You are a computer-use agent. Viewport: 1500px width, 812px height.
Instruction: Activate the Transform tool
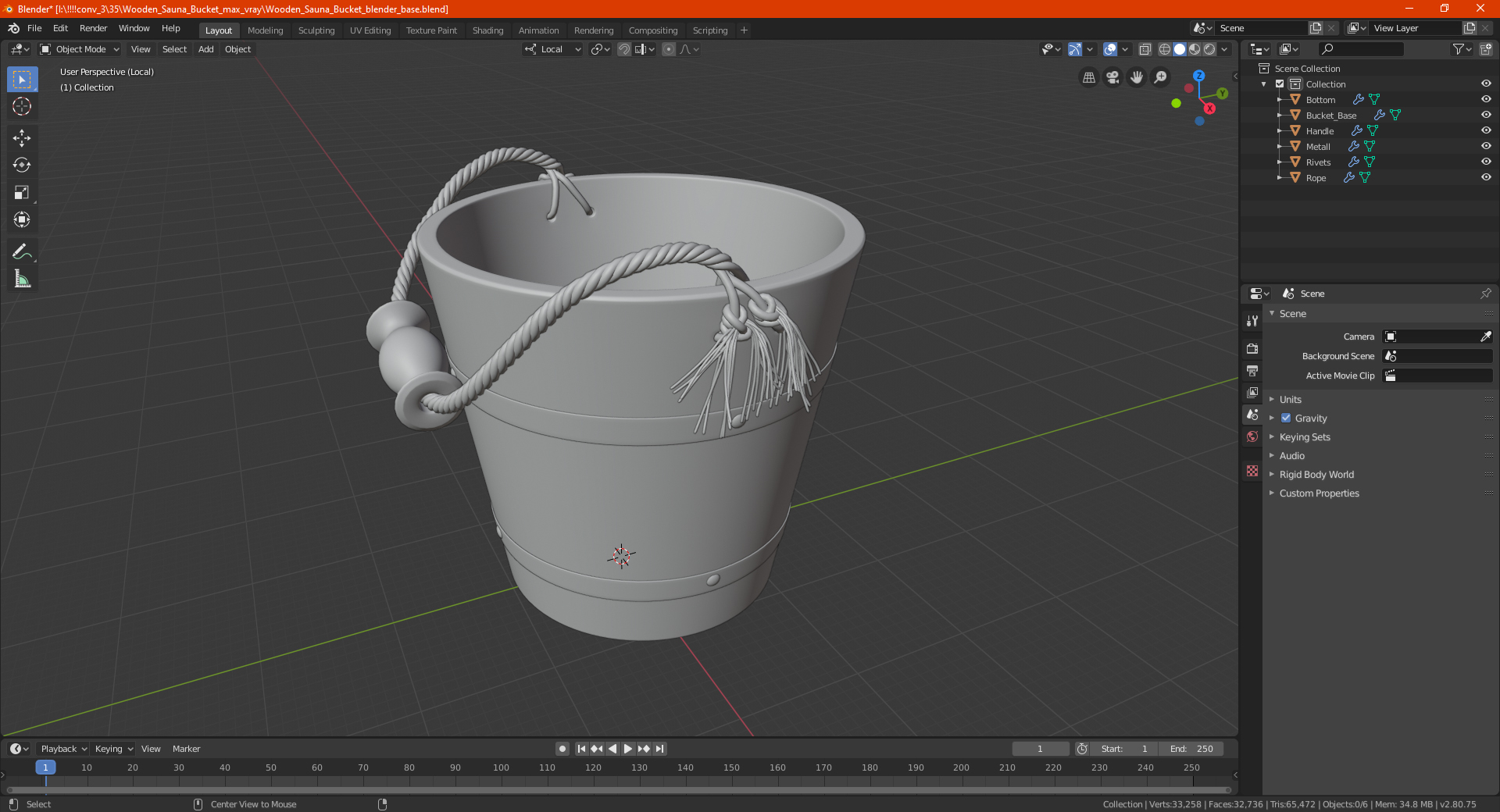tap(22, 219)
